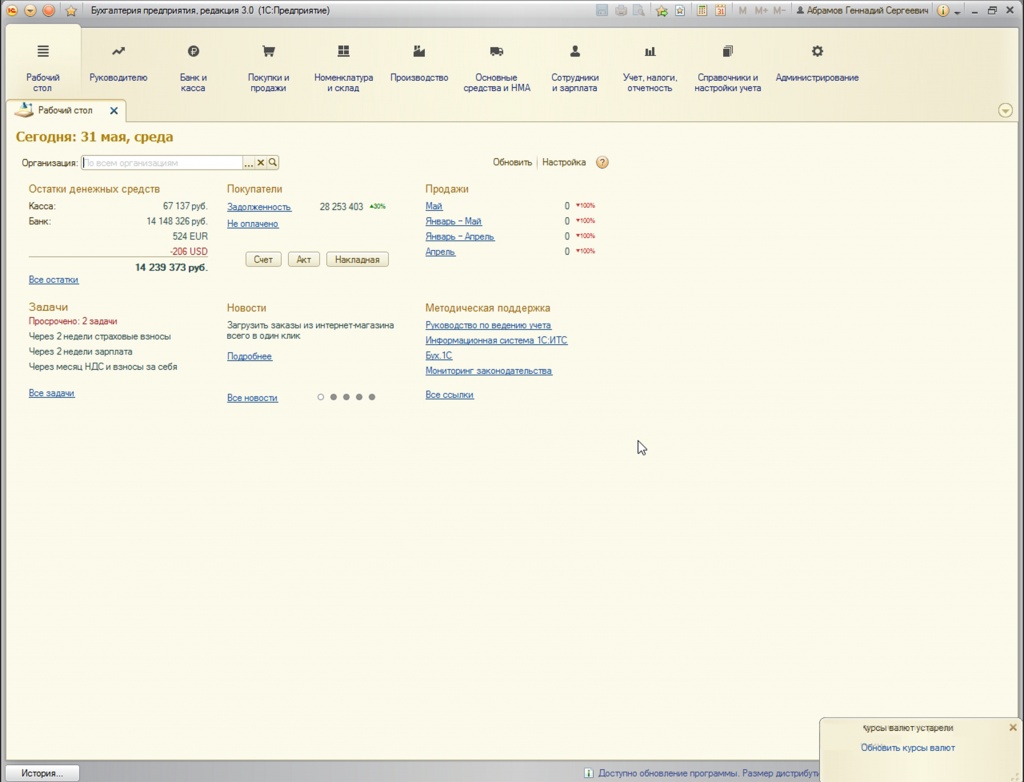Click the Накладная button
The width and height of the screenshot is (1024, 782).
[357, 259]
